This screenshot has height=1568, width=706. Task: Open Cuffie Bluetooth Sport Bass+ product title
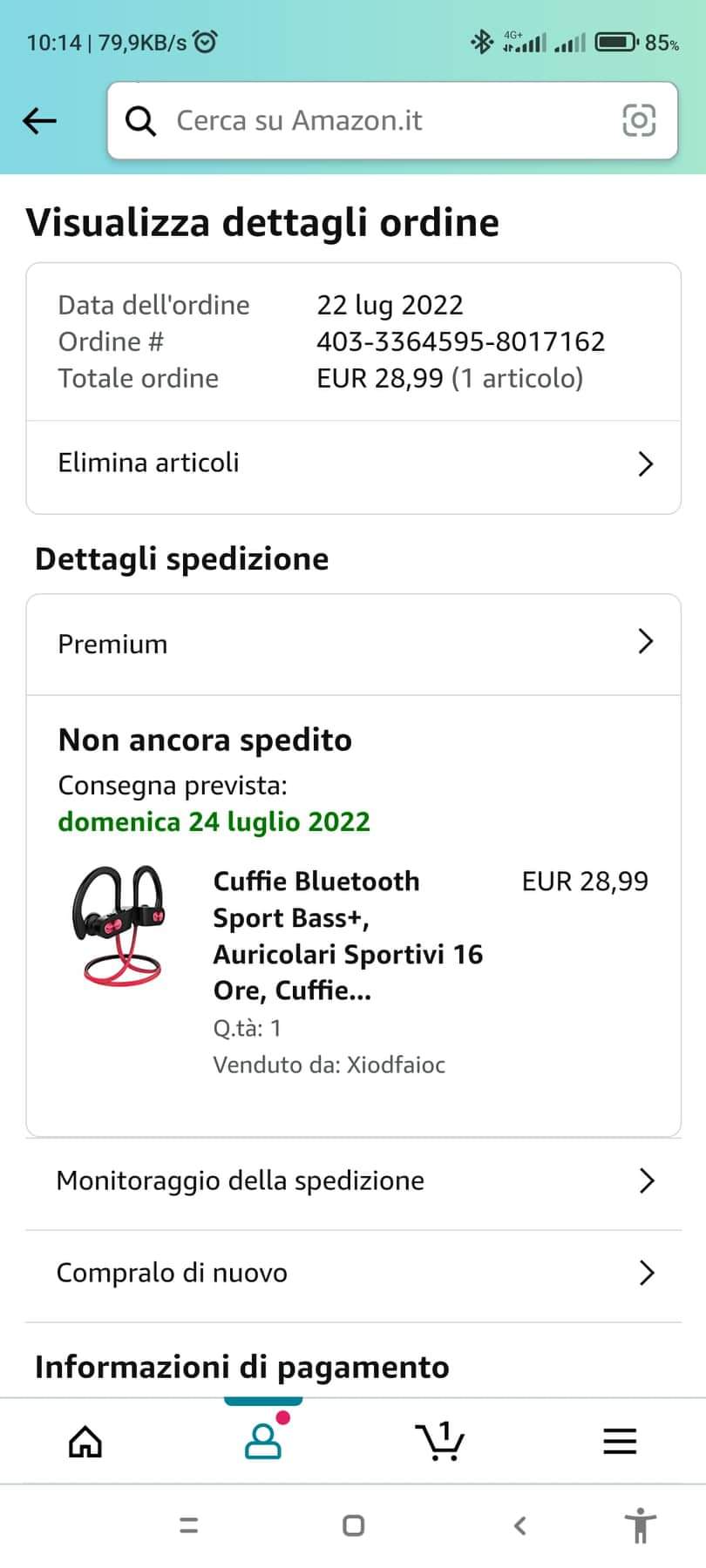(x=348, y=936)
